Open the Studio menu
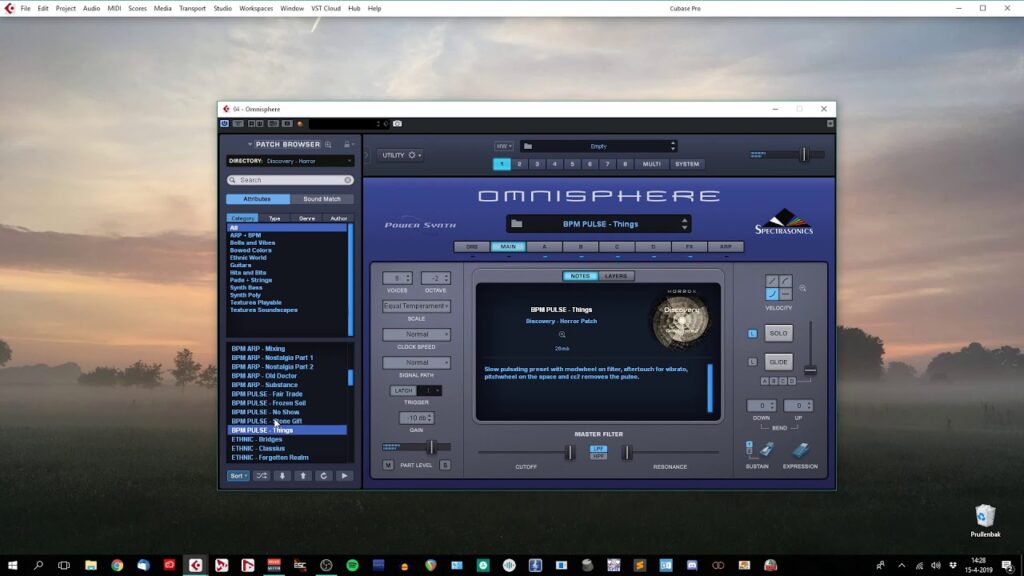This screenshot has height=576, width=1024. coord(222,8)
